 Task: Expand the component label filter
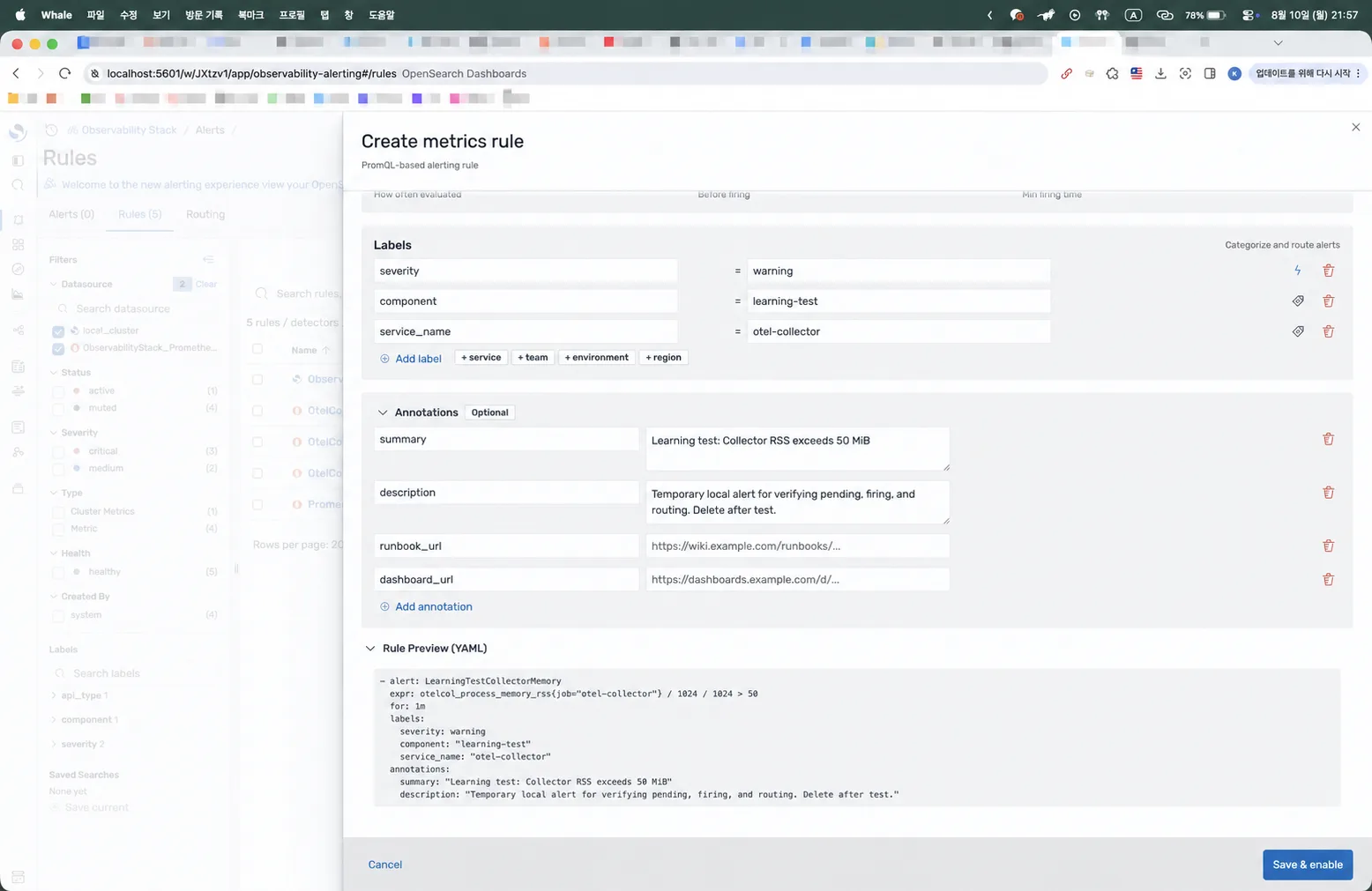click(x=54, y=720)
